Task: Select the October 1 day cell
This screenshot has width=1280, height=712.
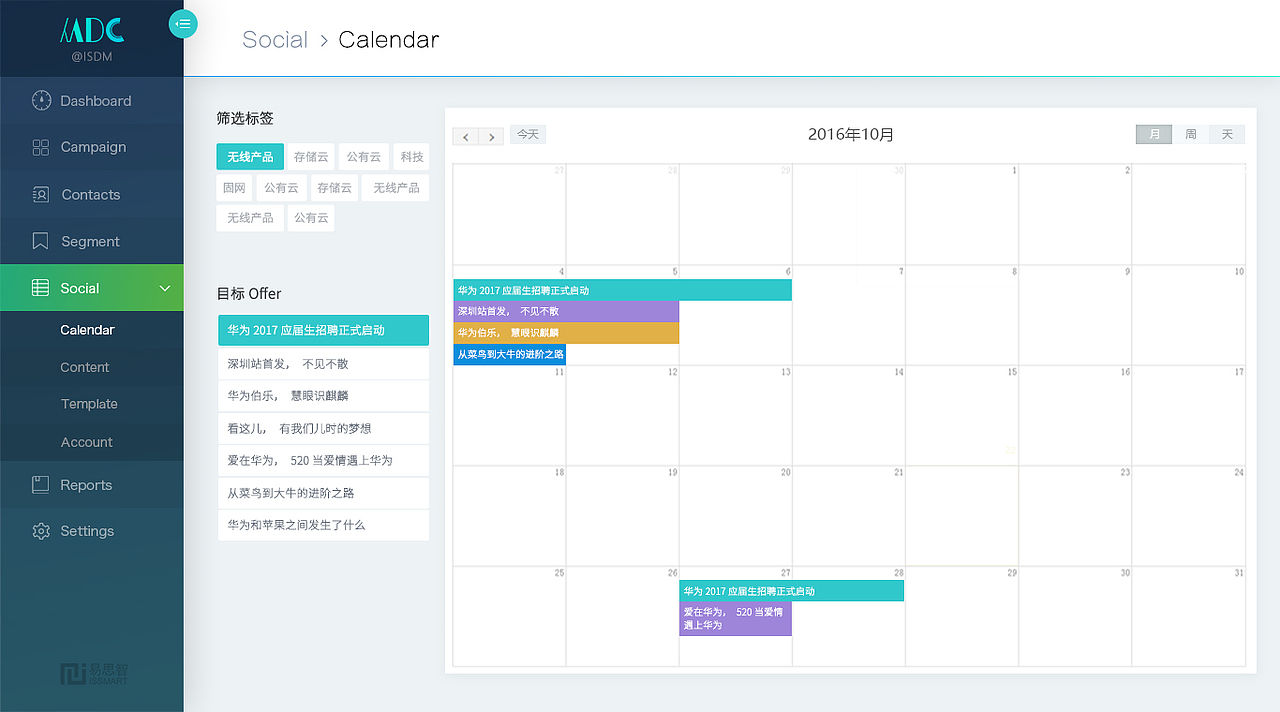Action: pos(962,214)
